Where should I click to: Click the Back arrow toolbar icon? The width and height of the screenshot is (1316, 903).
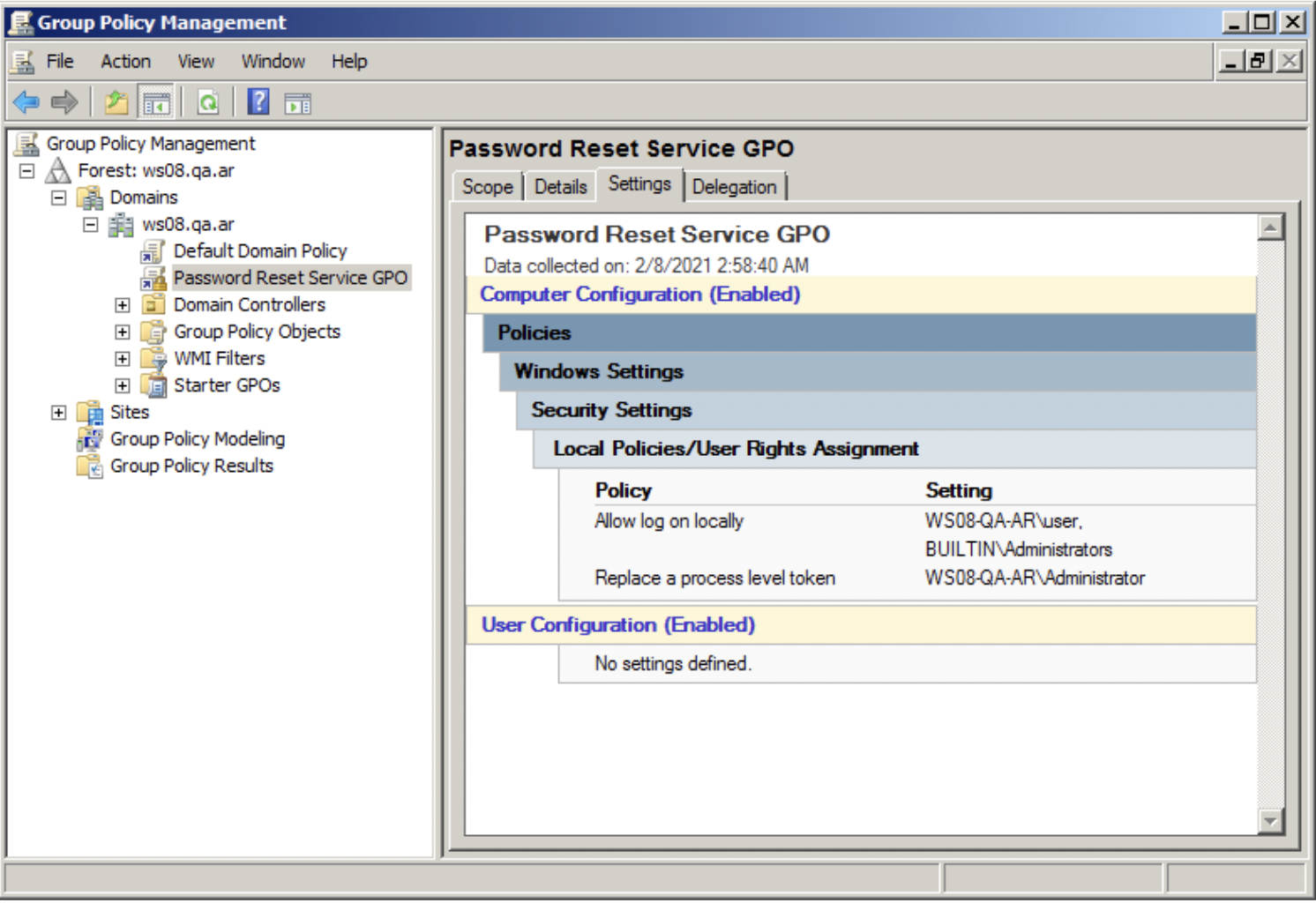pos(26,102)
